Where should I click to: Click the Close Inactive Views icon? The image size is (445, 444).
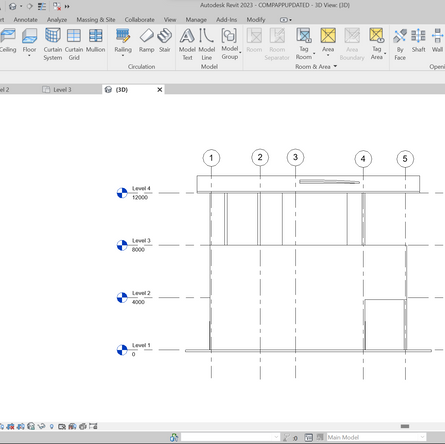coord(57,6)
